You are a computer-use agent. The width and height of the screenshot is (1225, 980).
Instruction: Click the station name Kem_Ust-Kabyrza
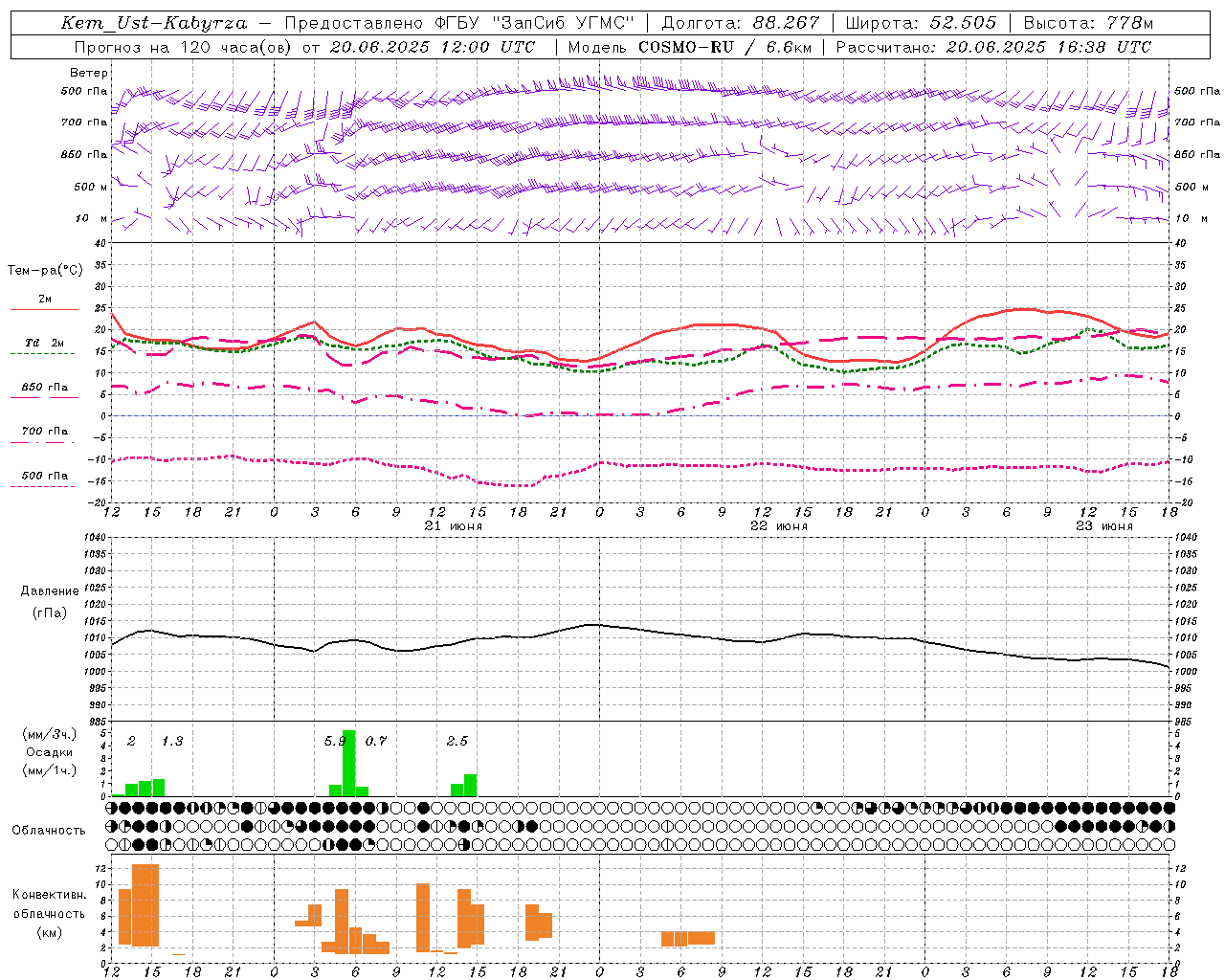153,23
